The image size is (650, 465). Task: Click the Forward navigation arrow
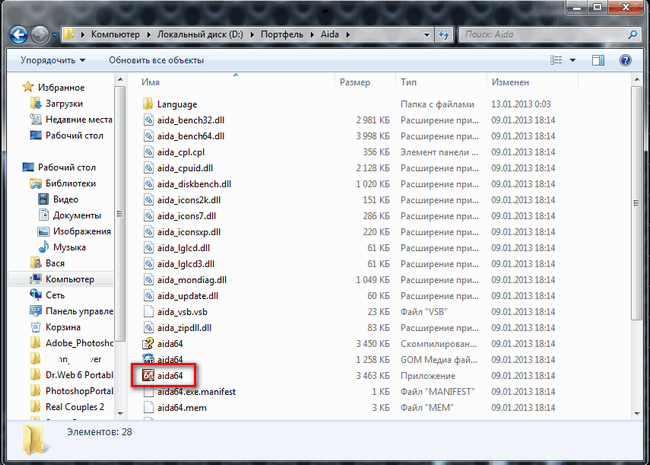pos(41,35)
